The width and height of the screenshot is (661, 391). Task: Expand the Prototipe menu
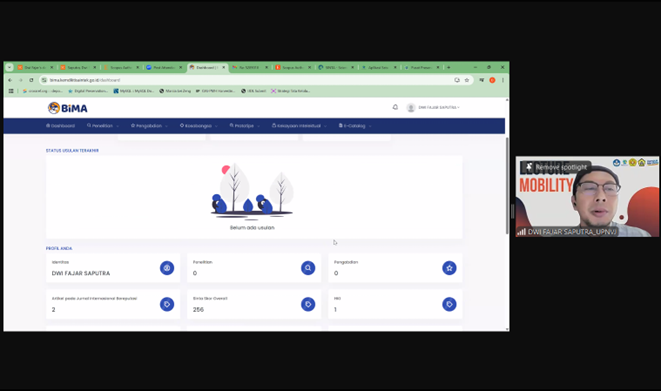tap(245, 126)
